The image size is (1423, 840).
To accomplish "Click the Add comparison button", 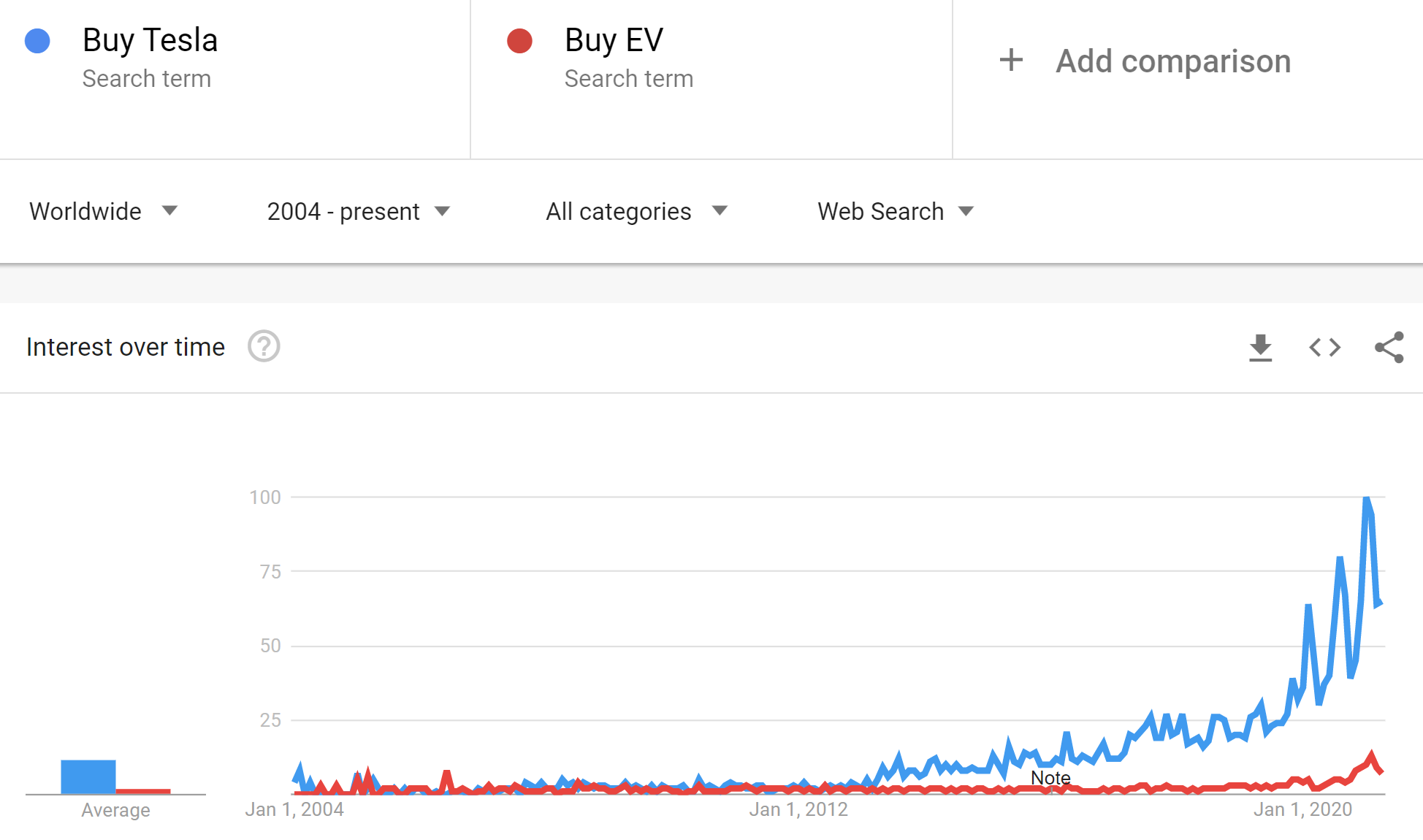I will coord(1172,61).
